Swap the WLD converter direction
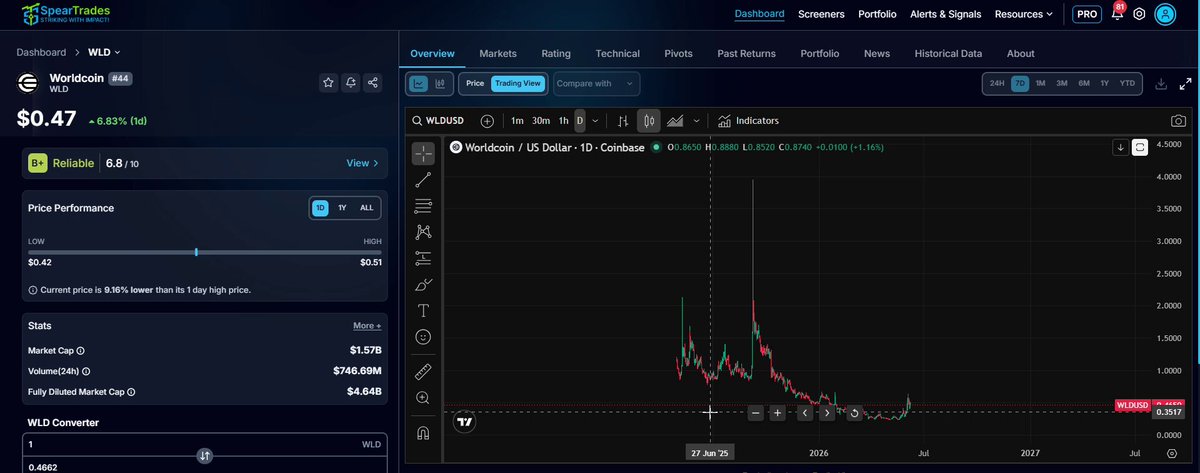The height and width of the screenshot is (473, 1200). [x=205, y=455]
